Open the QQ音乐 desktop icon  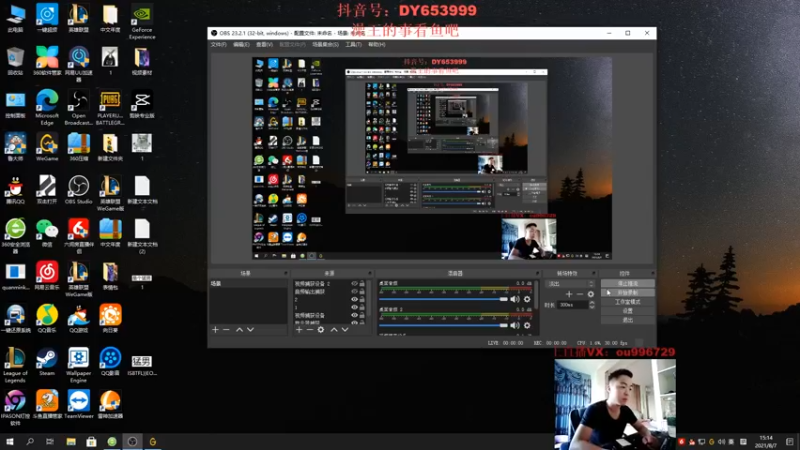tap(47, 318)
